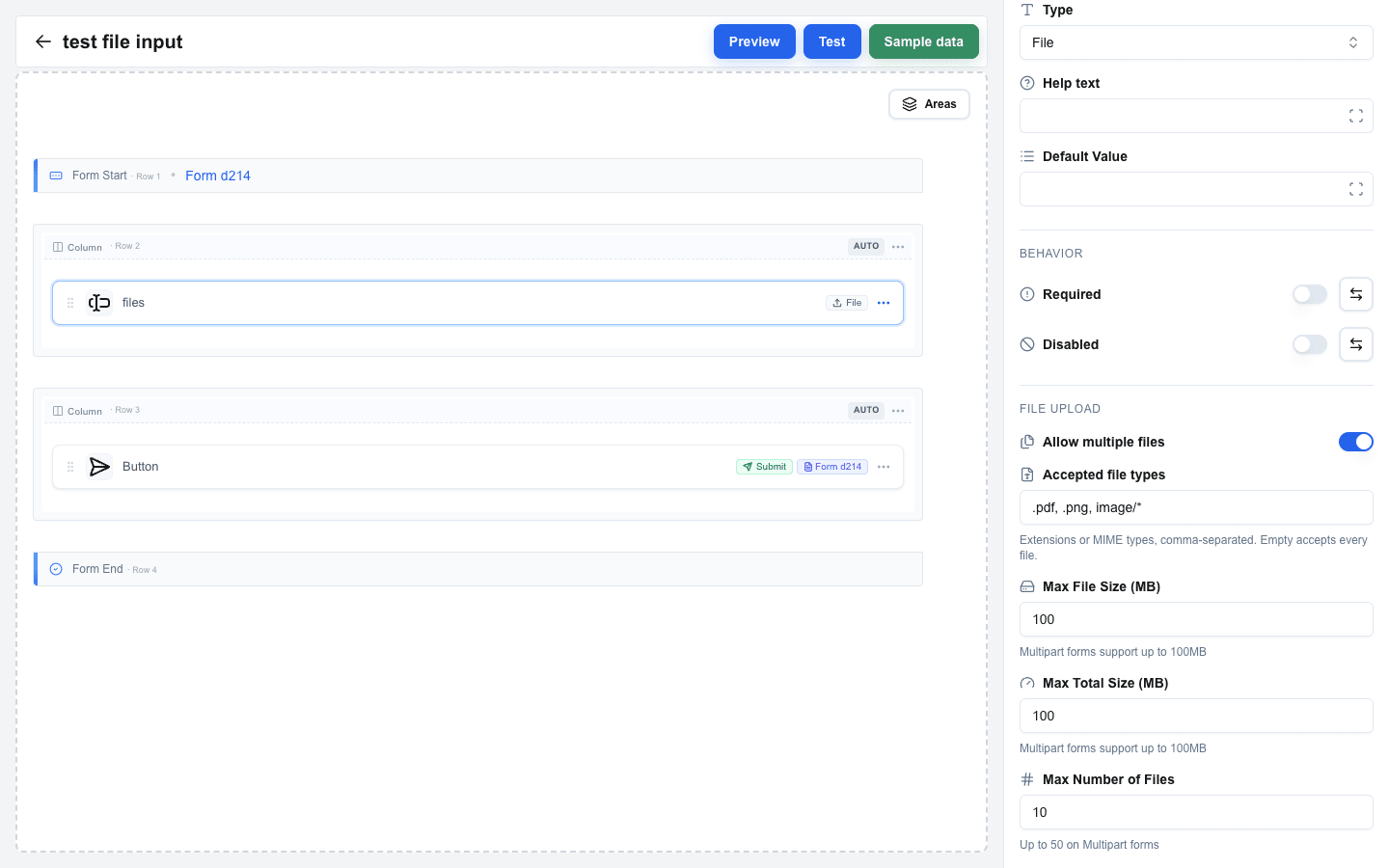Click the Preview button
This screenshot has height=868, width=1389.
click(754, 41)
